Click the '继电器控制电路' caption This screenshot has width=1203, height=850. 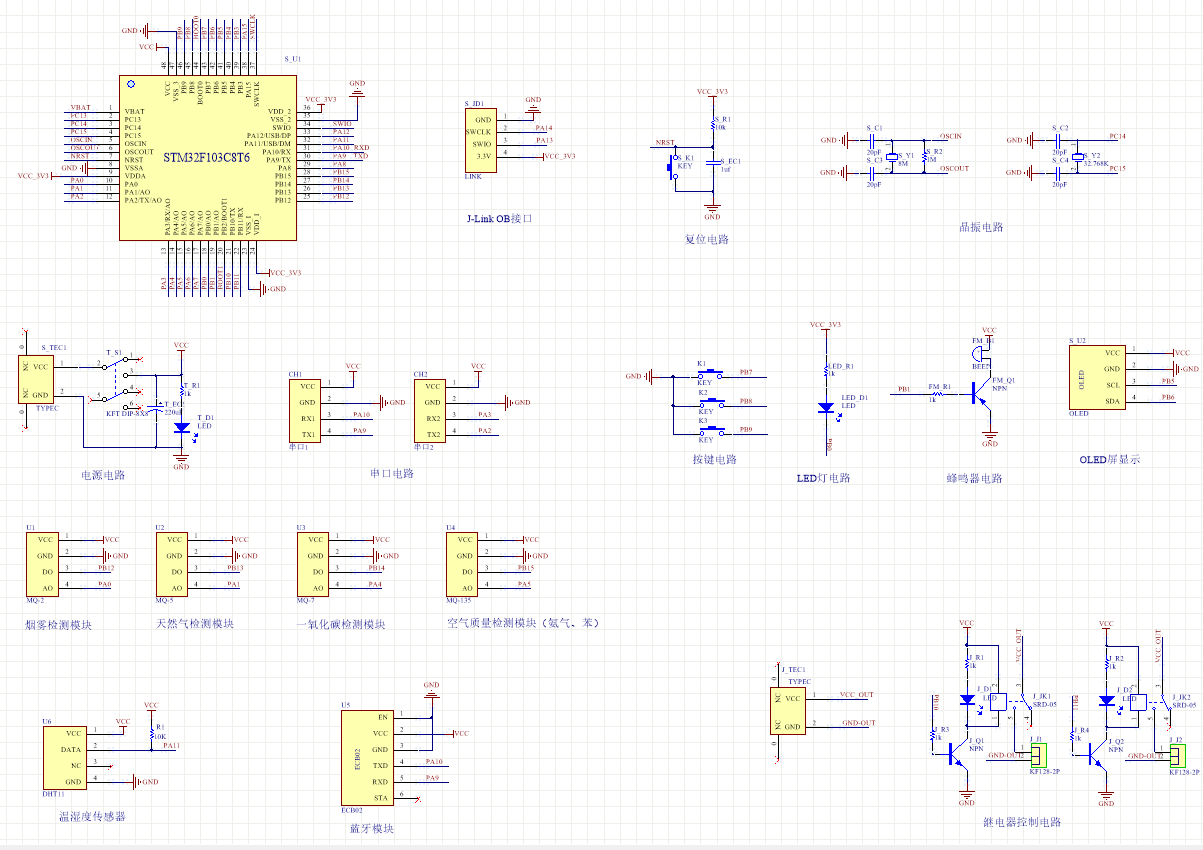coord(1022,822)
